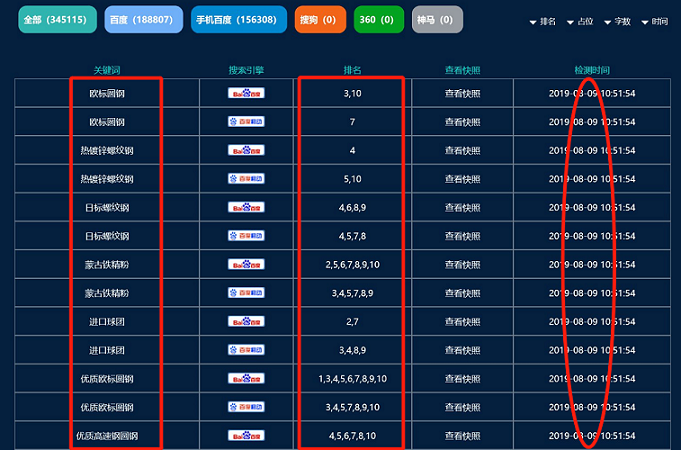
Task: Click keyword cell 优质高速钢圆钢
Action: 107,436
